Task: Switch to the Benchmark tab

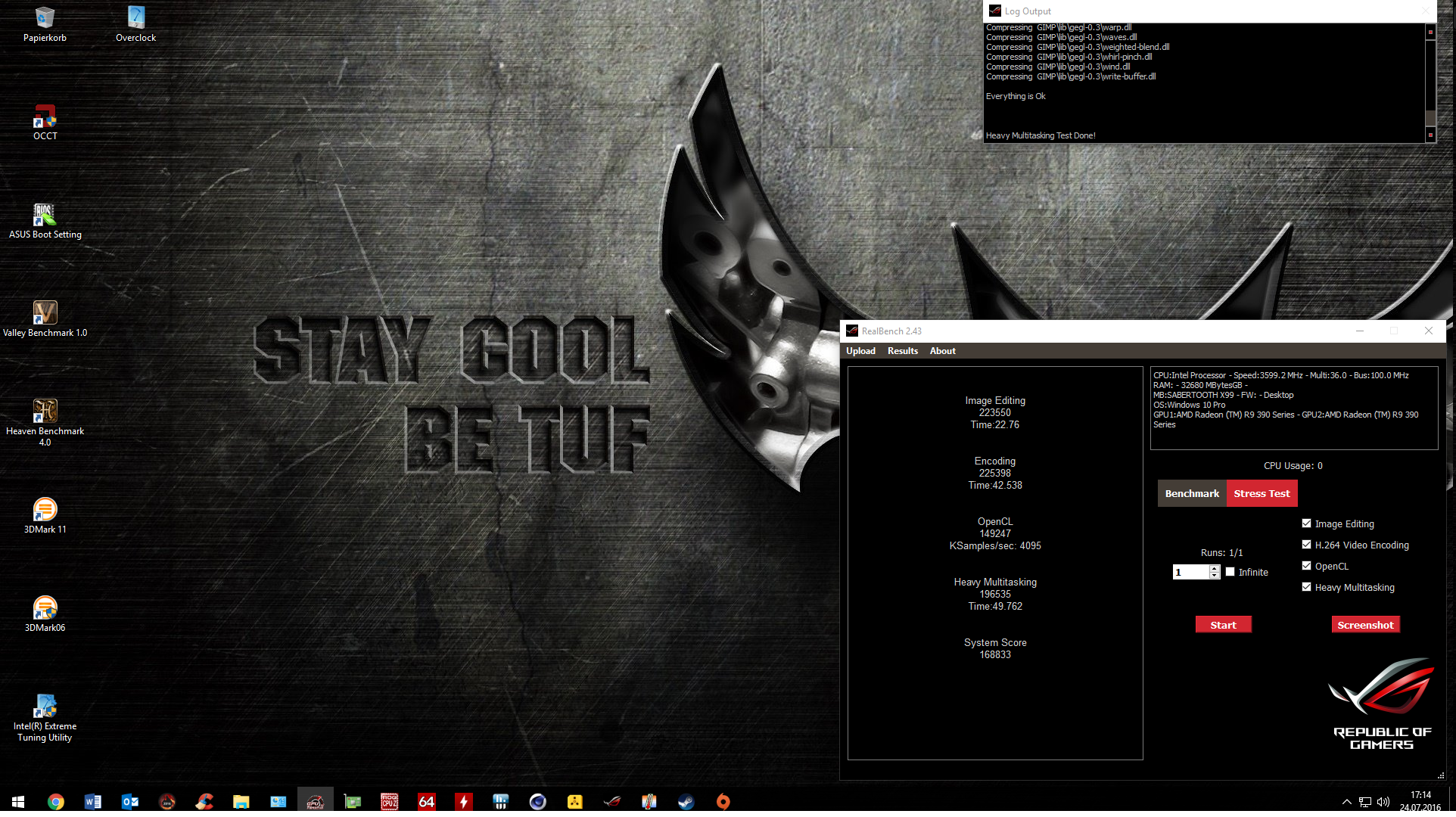Action: point(1192,493)
